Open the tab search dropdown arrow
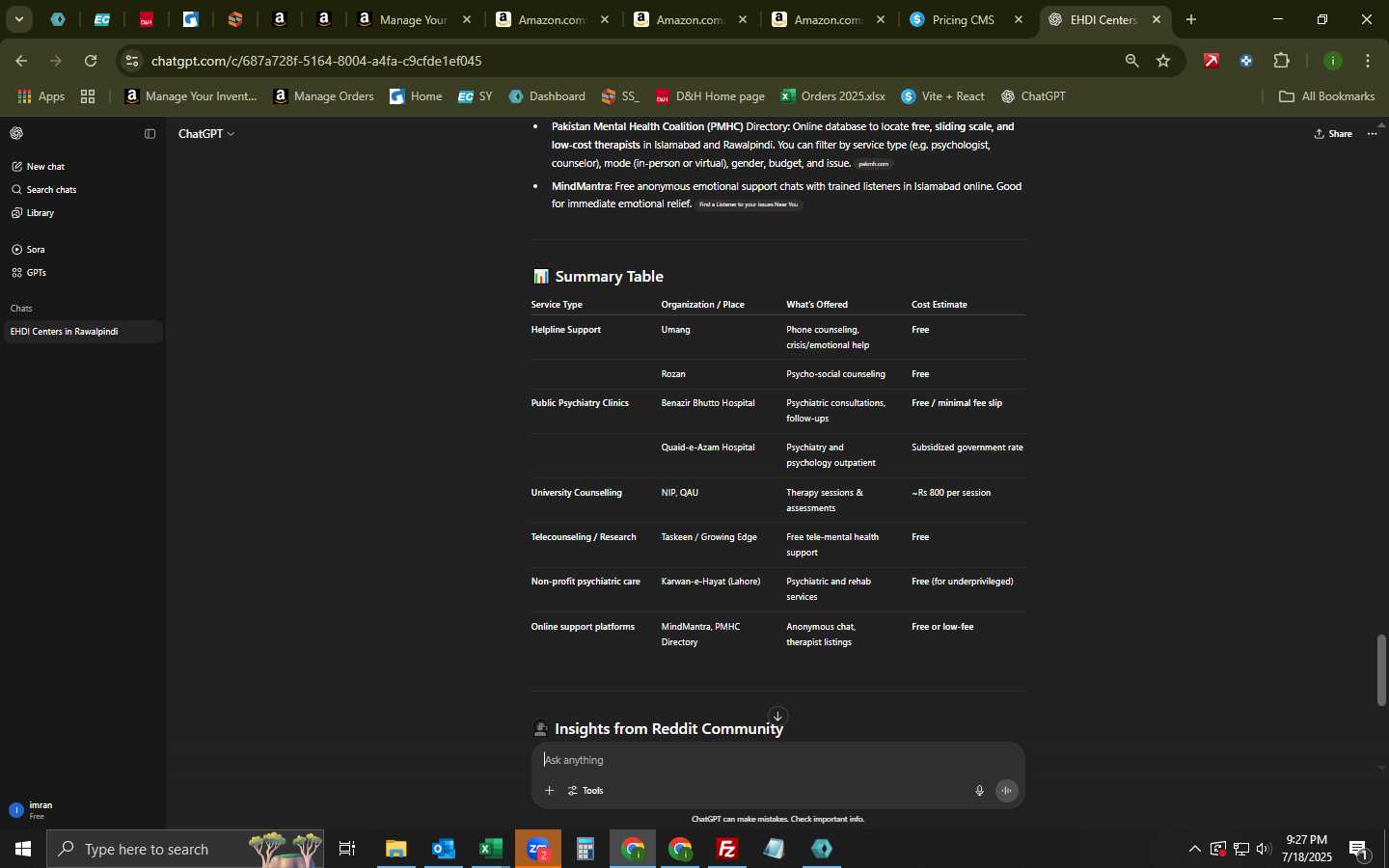This screenshot has height=868, width=1389. [x=18, y=19]
